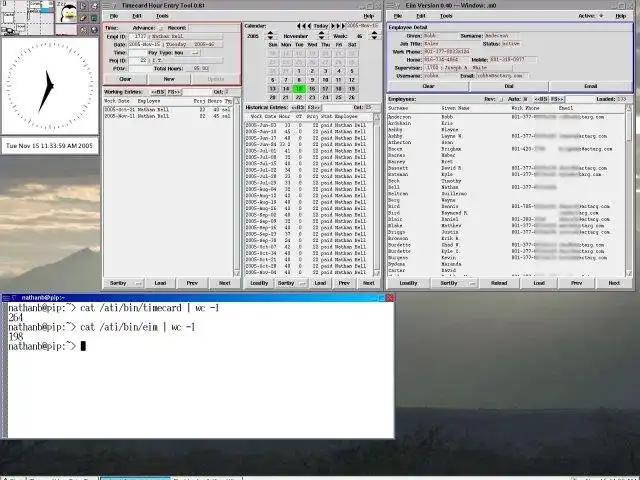The width and height of the screenshot is (640, 480).
Task: Click the year 2005 stepper arrows
Action: [x=270, y=36]
